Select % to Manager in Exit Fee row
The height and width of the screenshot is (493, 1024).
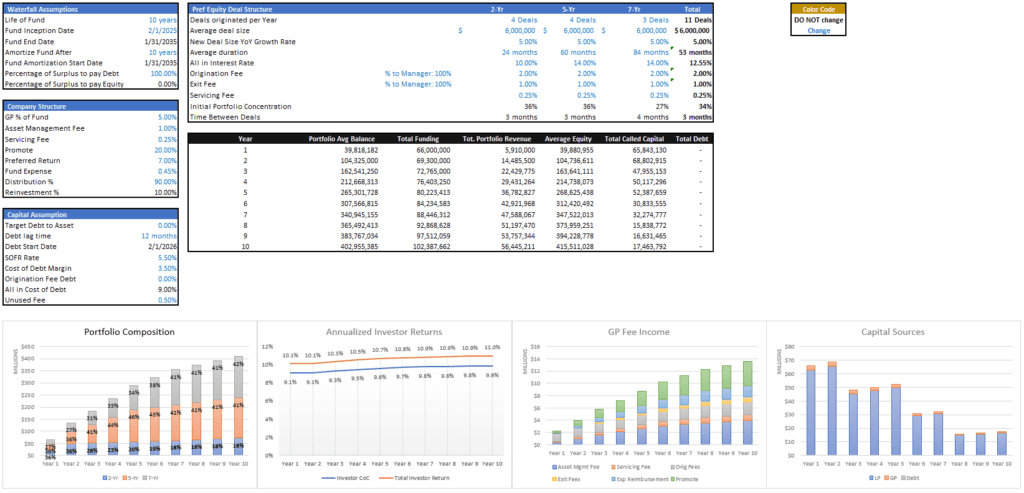pyautogui.click(x=418, y=84)
